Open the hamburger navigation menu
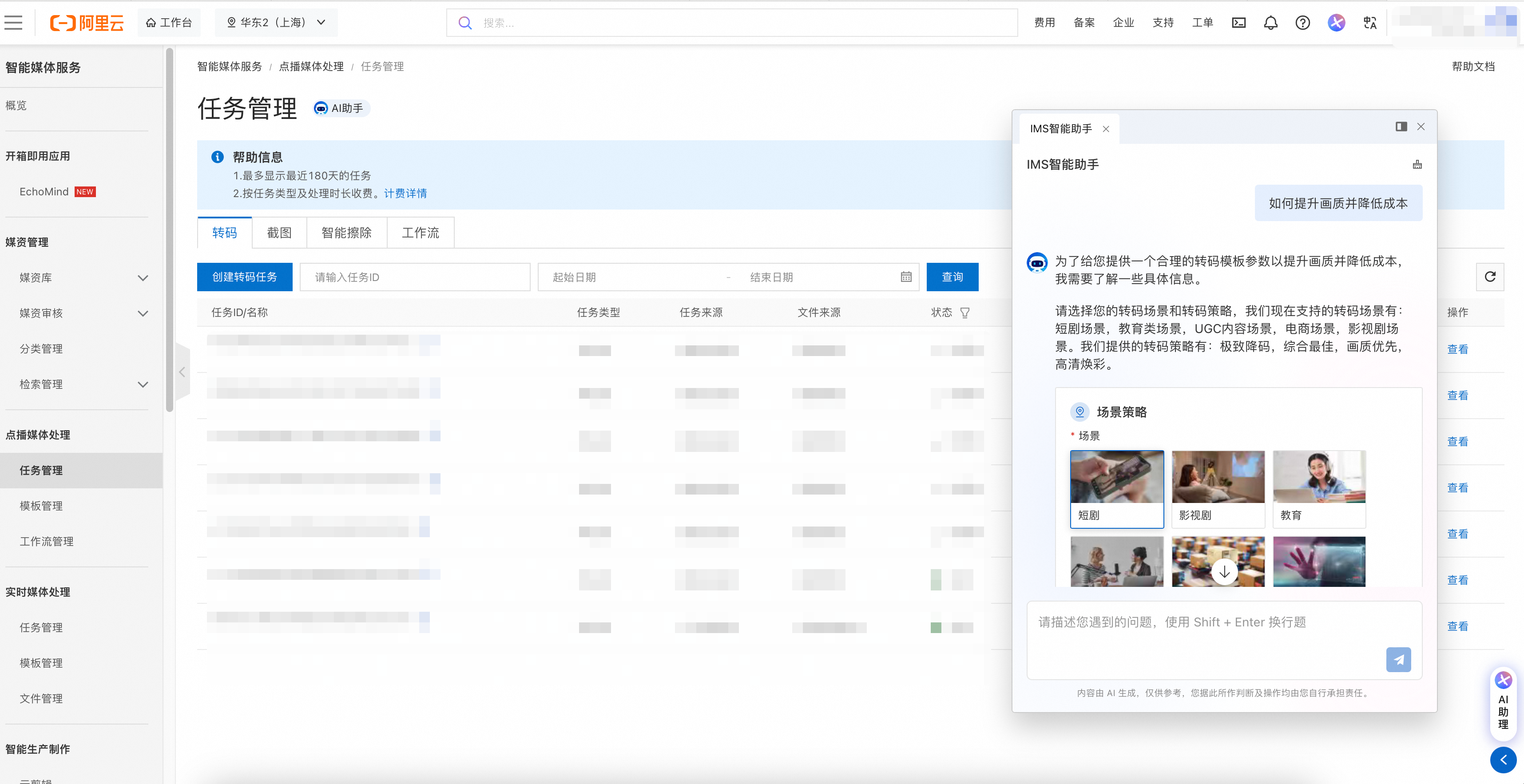This screenshot has height=784, width=1524. [13, 23]
